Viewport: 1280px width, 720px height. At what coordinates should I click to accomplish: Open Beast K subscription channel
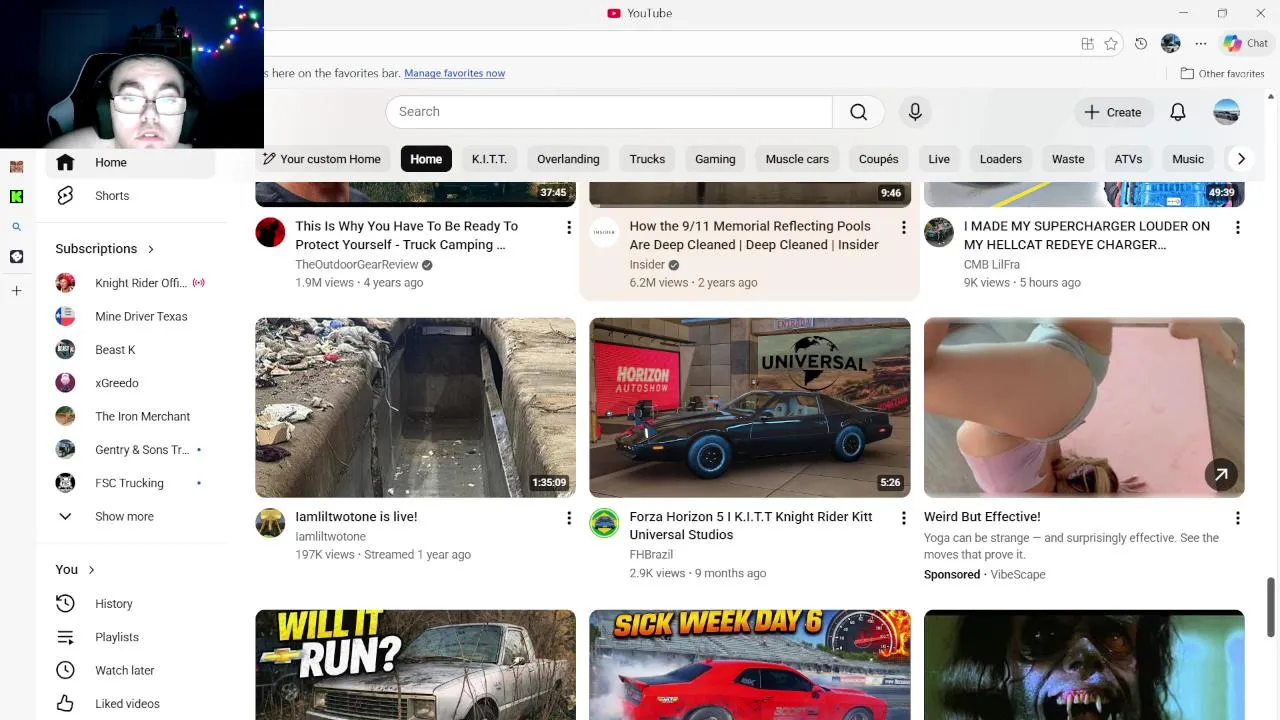click(x=131, y=350)
